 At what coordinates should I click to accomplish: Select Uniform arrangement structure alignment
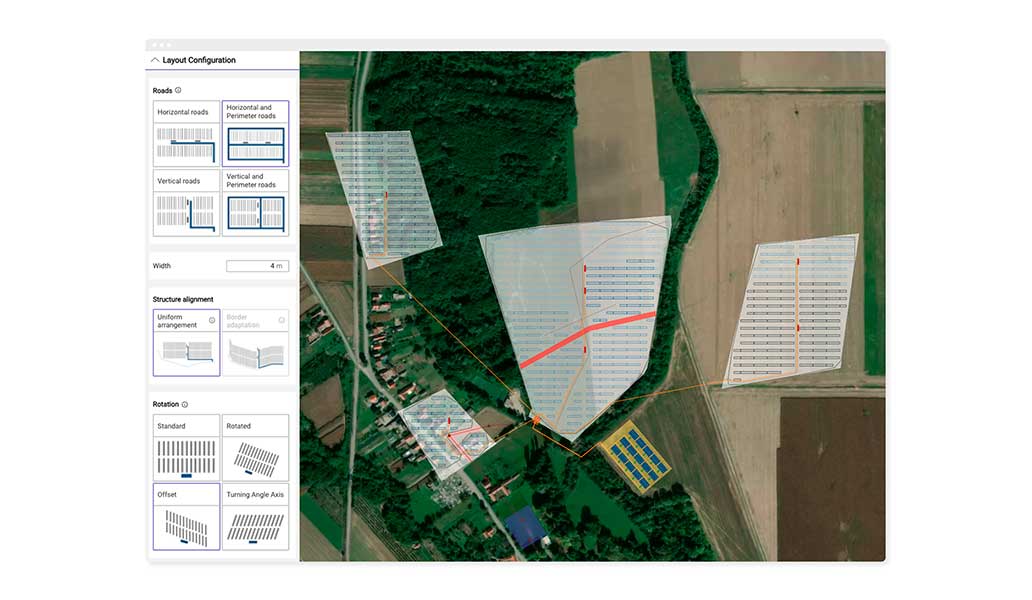pyautogui.click(x=186, y=343)
